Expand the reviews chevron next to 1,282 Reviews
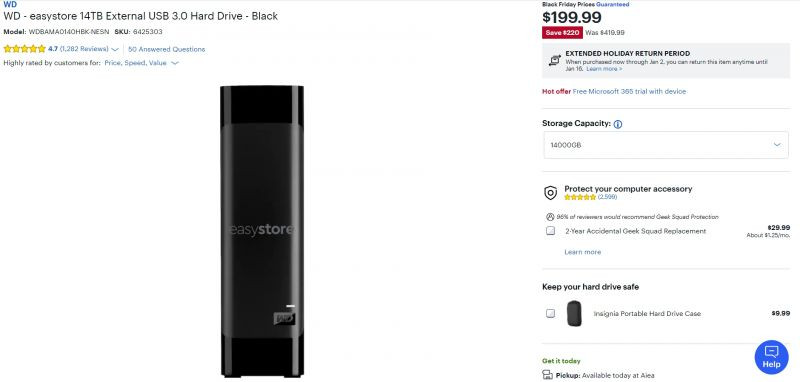The height and width of the screenshot is (382, 800). pyautogui.click(x=115, y=49)
